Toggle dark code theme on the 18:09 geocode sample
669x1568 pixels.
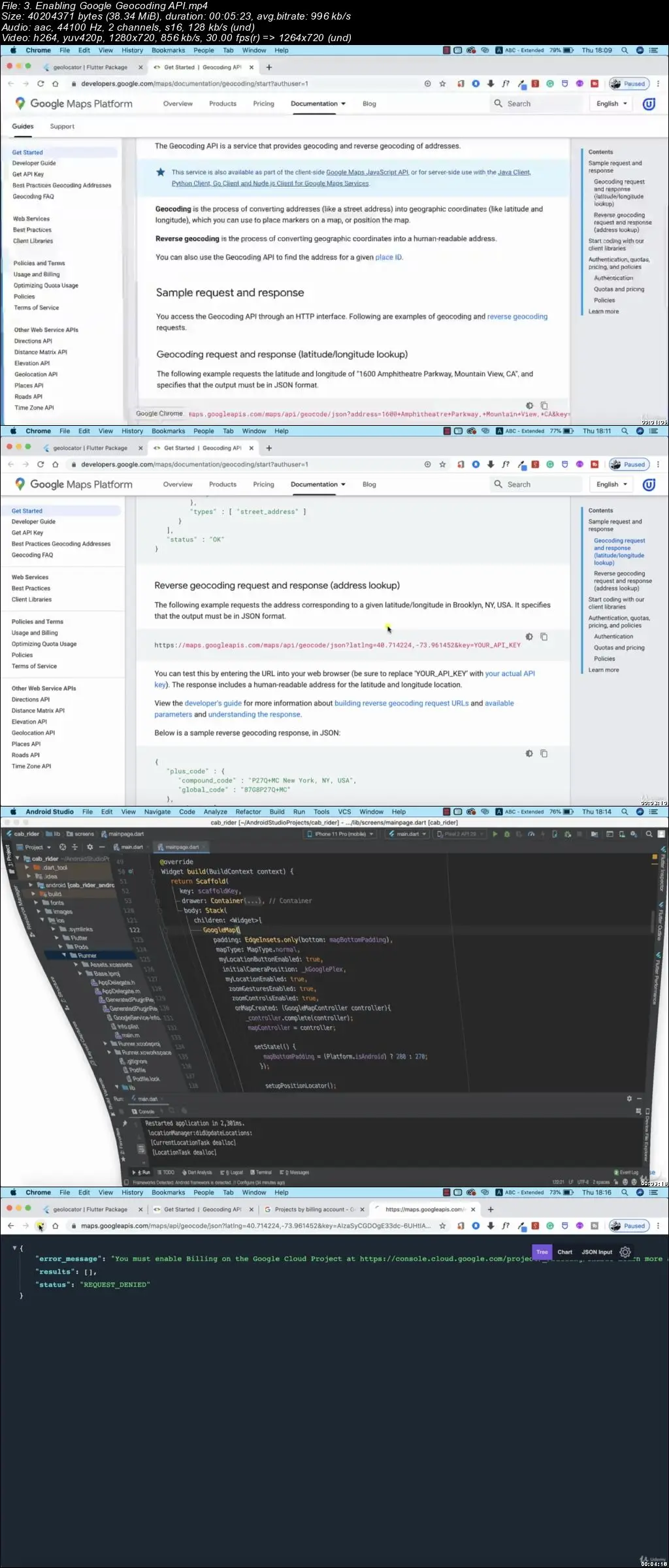point(529,406)
